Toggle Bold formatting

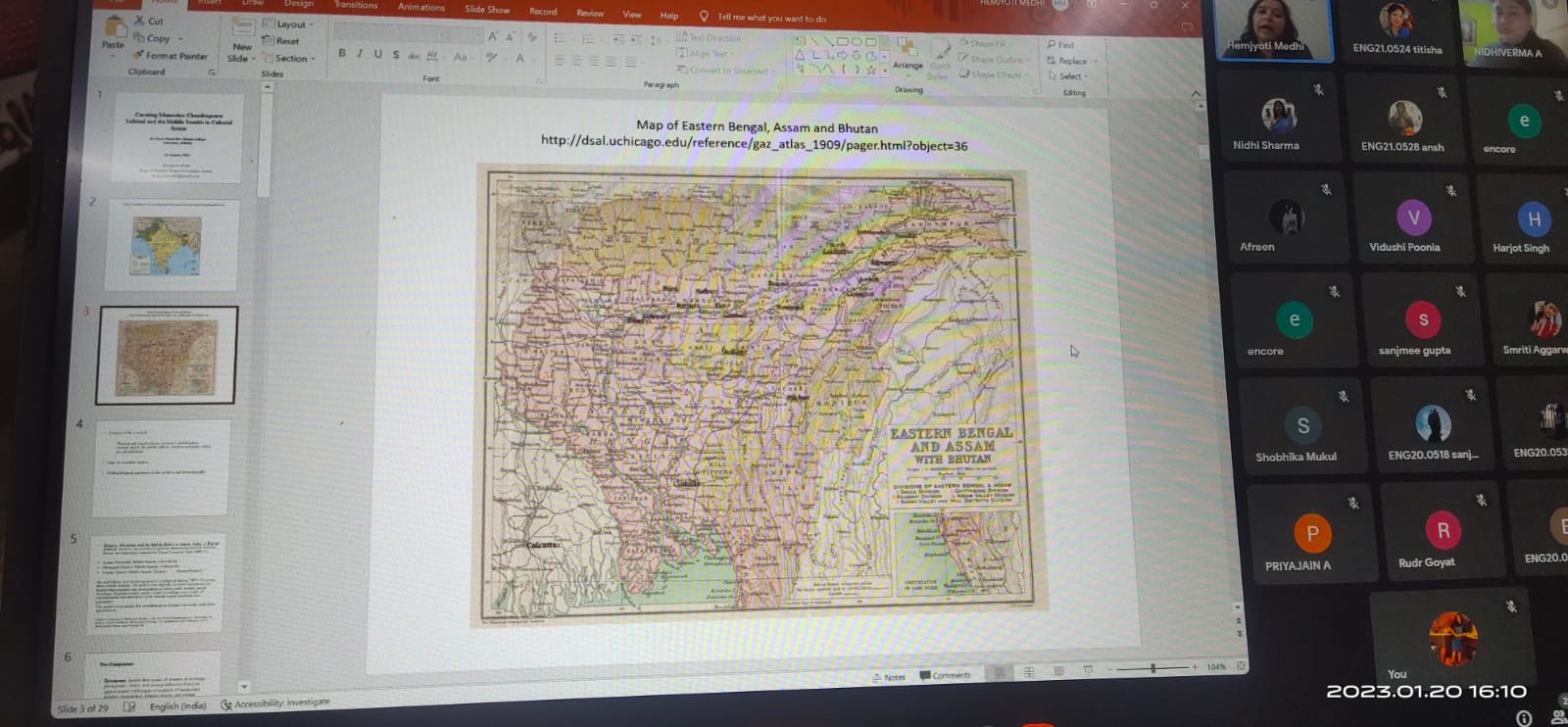342,54
